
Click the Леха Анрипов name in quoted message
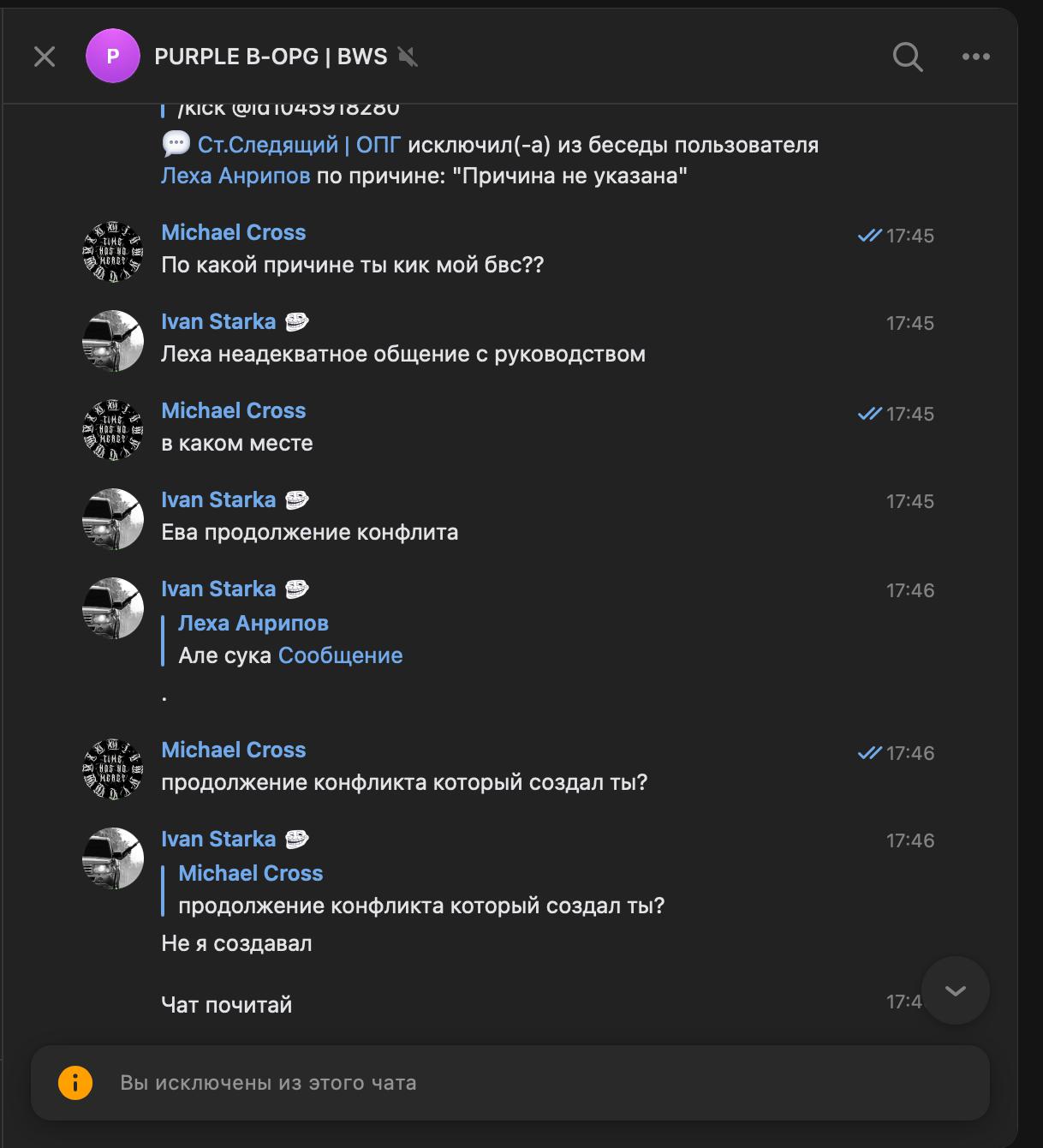coord(253,623)
